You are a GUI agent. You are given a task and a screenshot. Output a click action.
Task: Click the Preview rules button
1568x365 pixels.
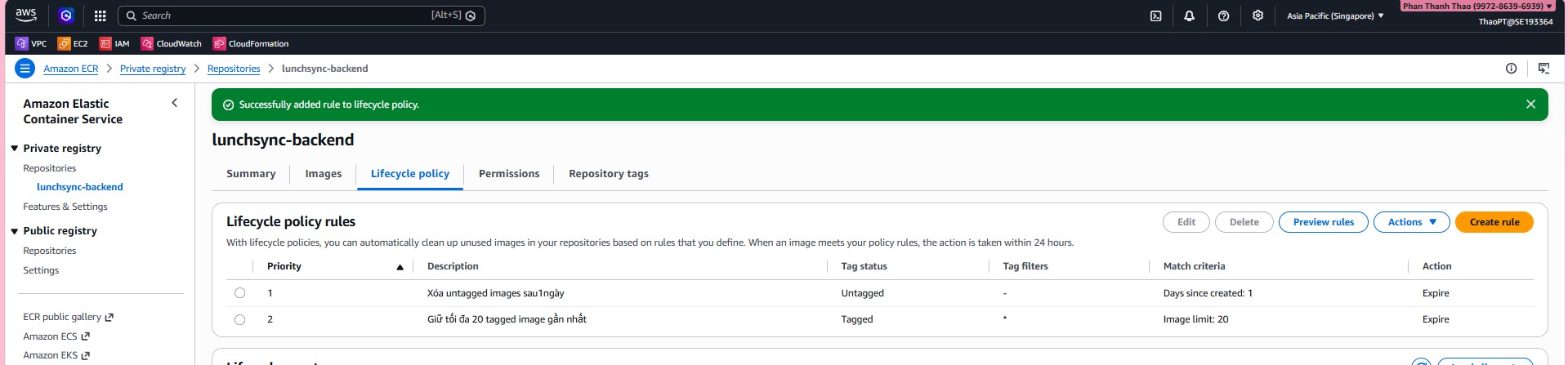1323,222
